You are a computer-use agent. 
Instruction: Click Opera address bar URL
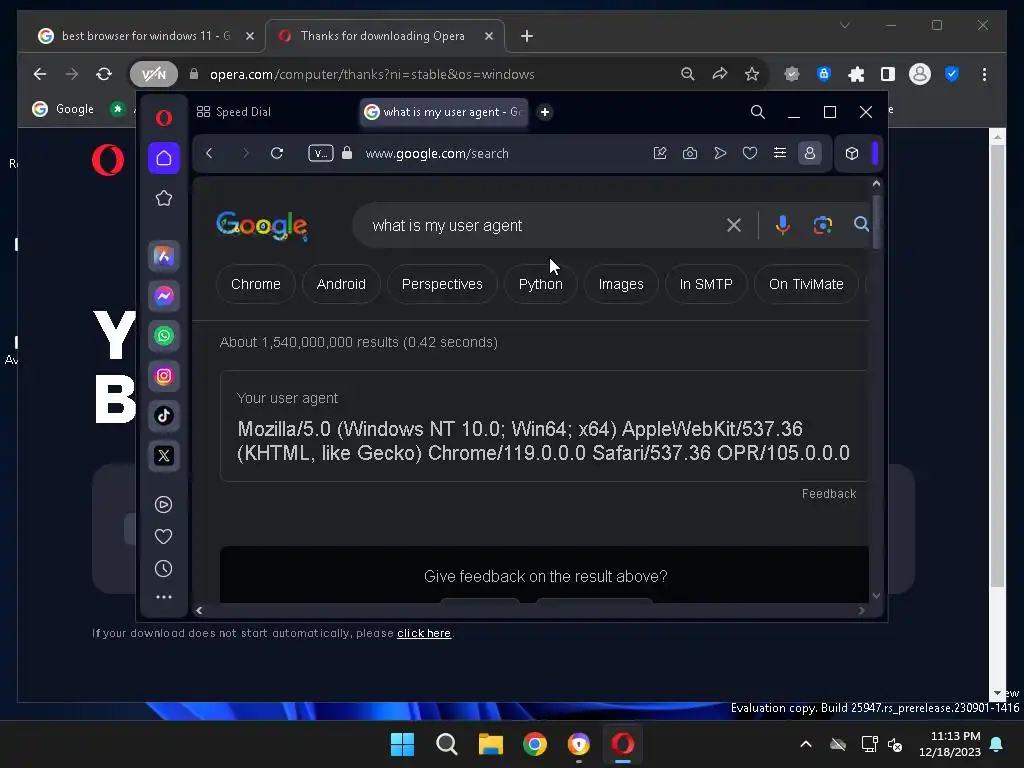(437, 153)
